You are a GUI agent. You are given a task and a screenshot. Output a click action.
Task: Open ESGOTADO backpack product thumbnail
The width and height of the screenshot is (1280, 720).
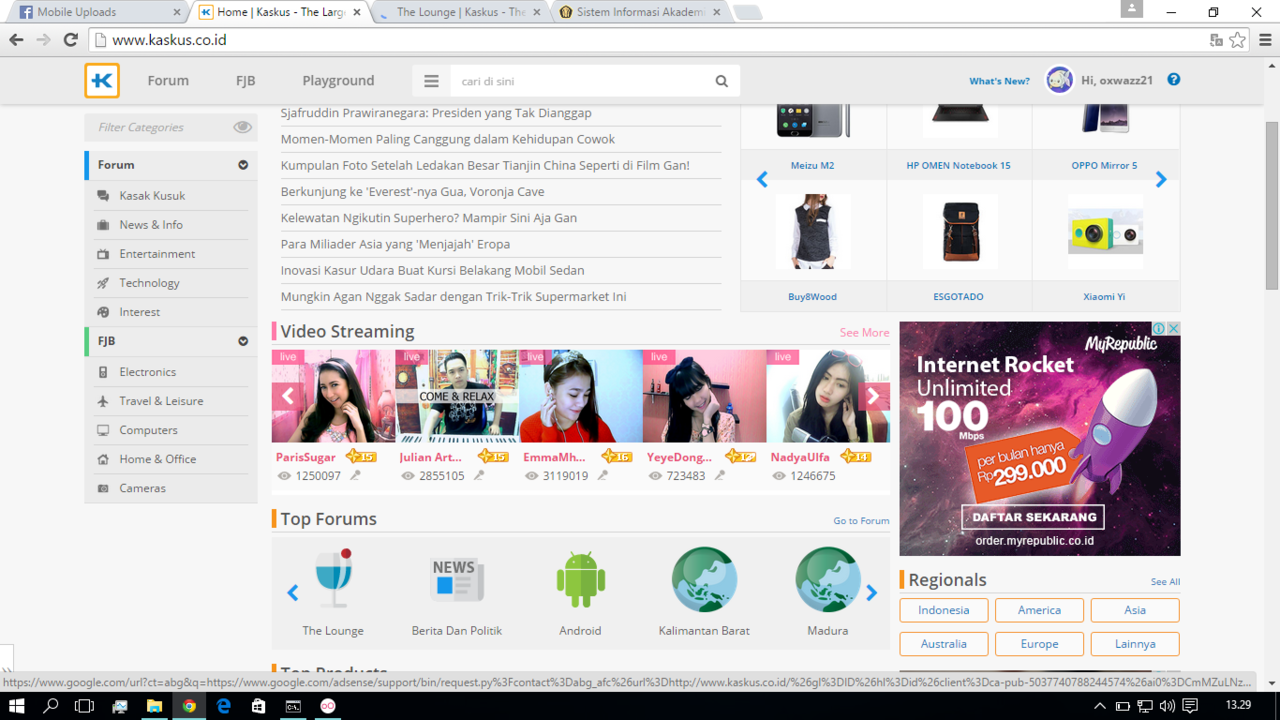(x=959, y=232)
